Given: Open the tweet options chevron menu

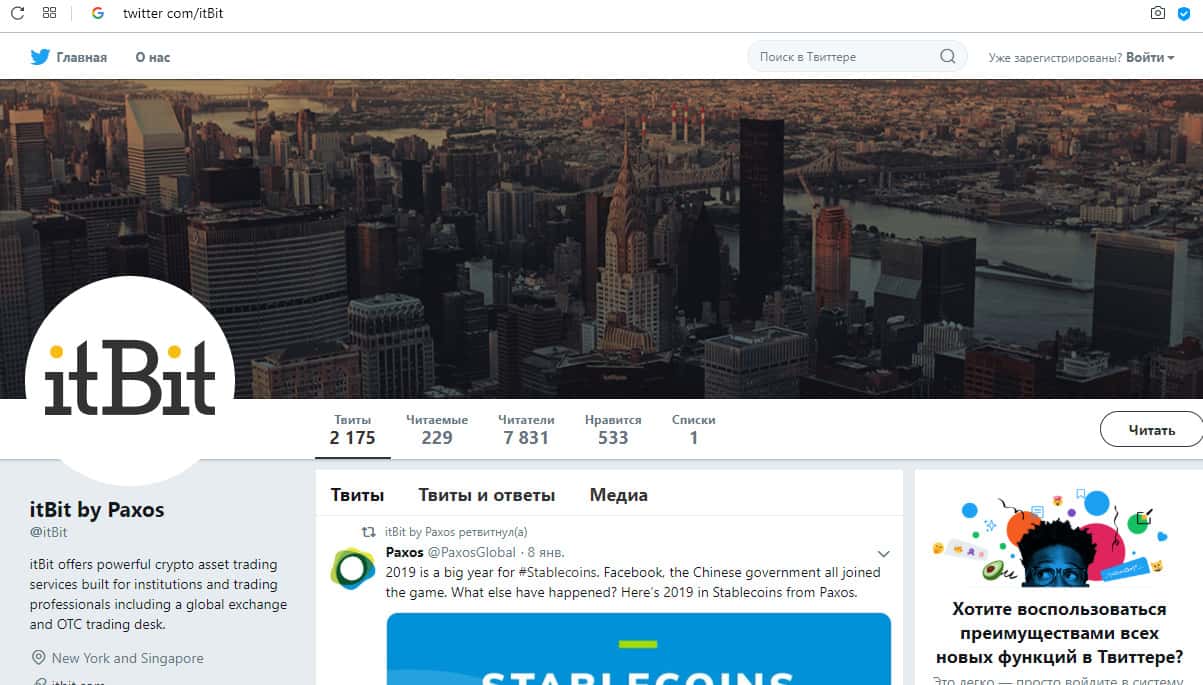Looking at the screenshot, I should (883, 553).
